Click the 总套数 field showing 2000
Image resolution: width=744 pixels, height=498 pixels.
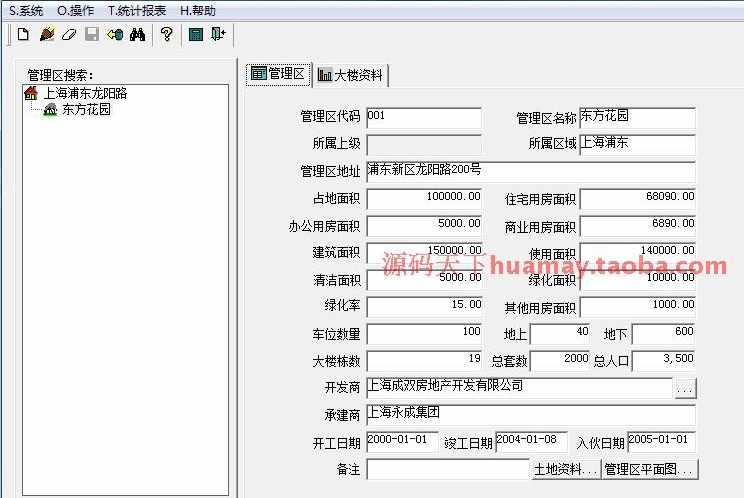point(559,361)
